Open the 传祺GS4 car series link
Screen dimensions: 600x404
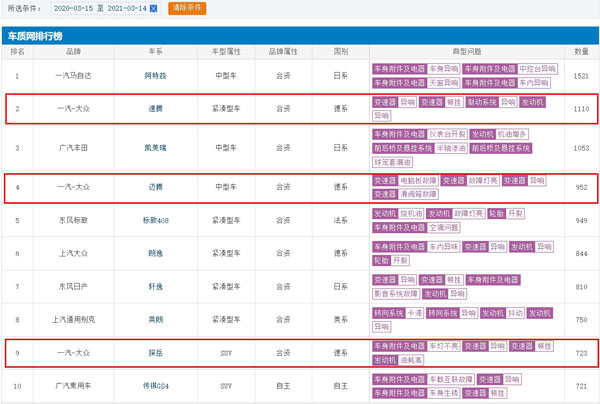pyautogui.click(x=155, y=386)
